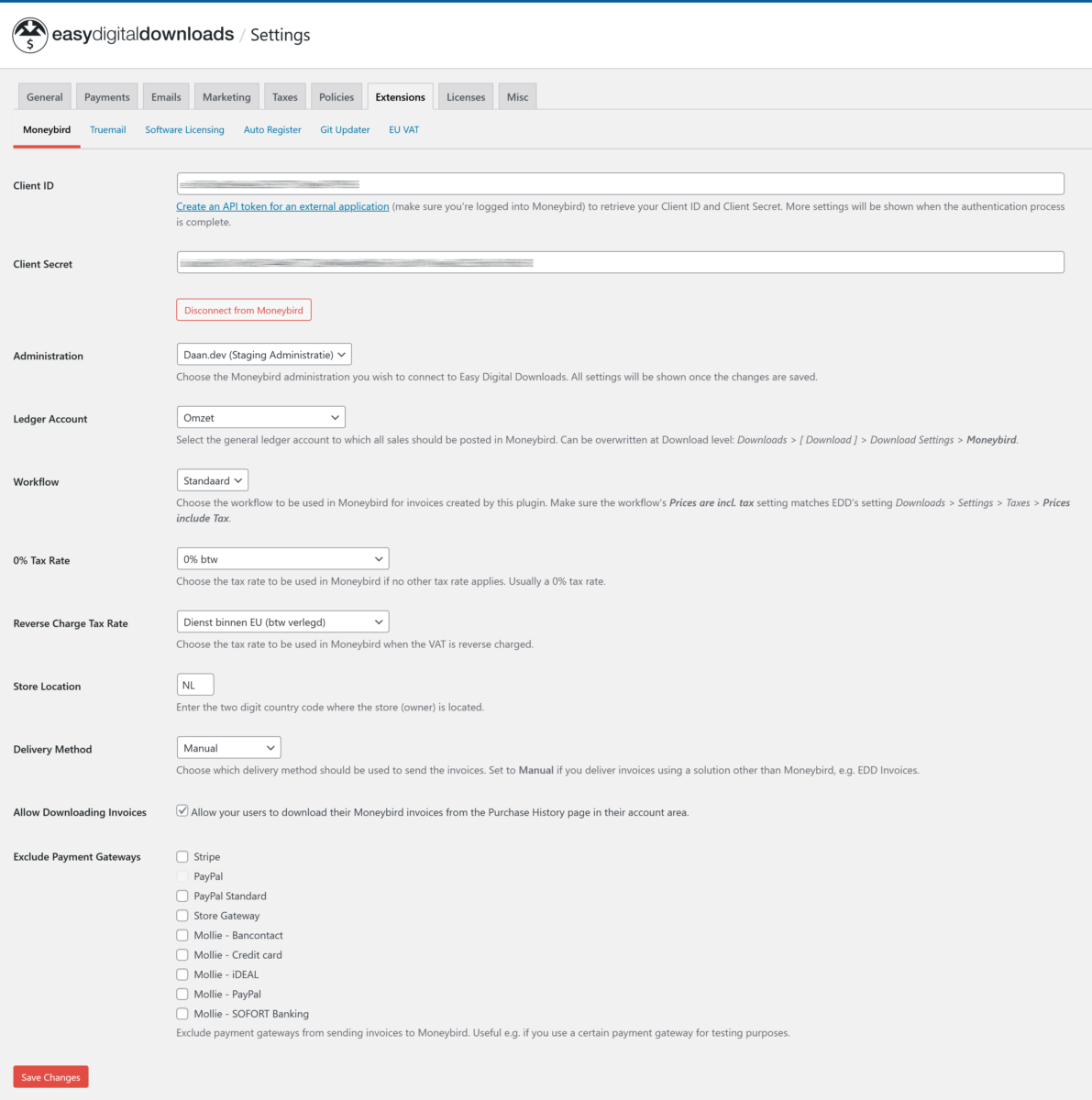Screen dimensions: 1092x1100
Task: Follow the Create an API token link
Action: pyautogui.click(x=282, y=207)
